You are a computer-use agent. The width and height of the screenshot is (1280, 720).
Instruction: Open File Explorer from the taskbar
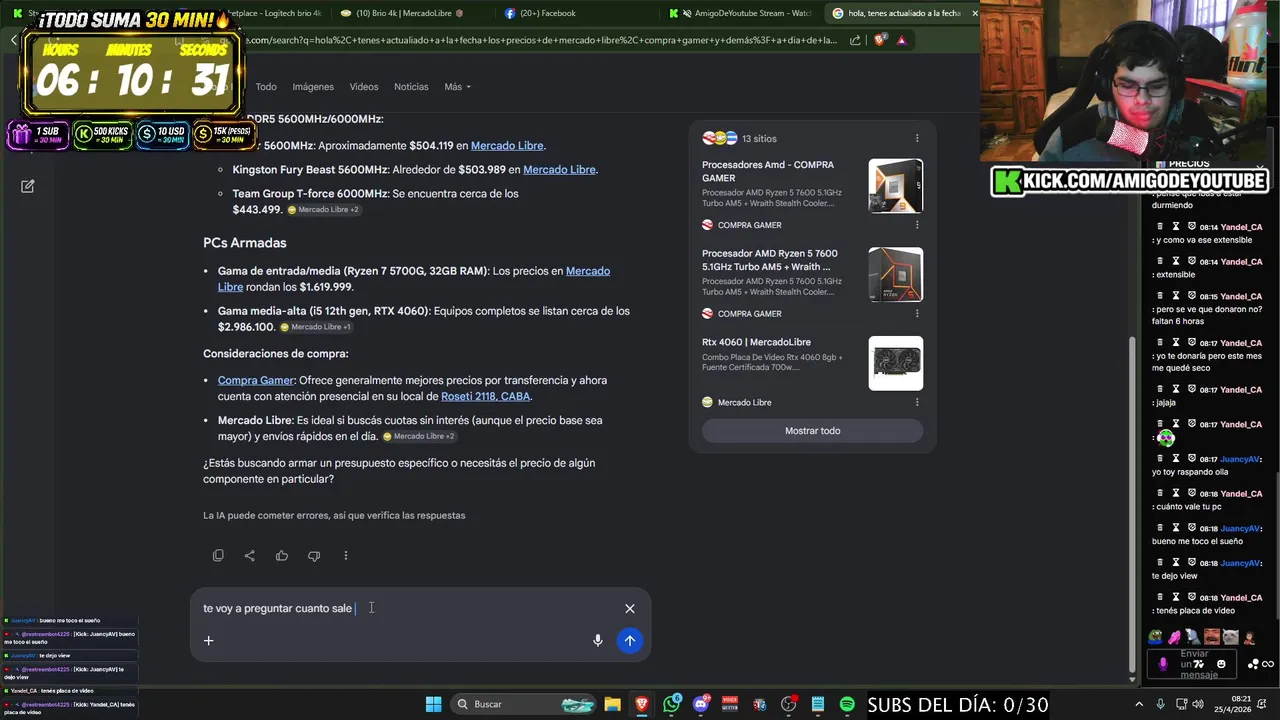[613, 704]
